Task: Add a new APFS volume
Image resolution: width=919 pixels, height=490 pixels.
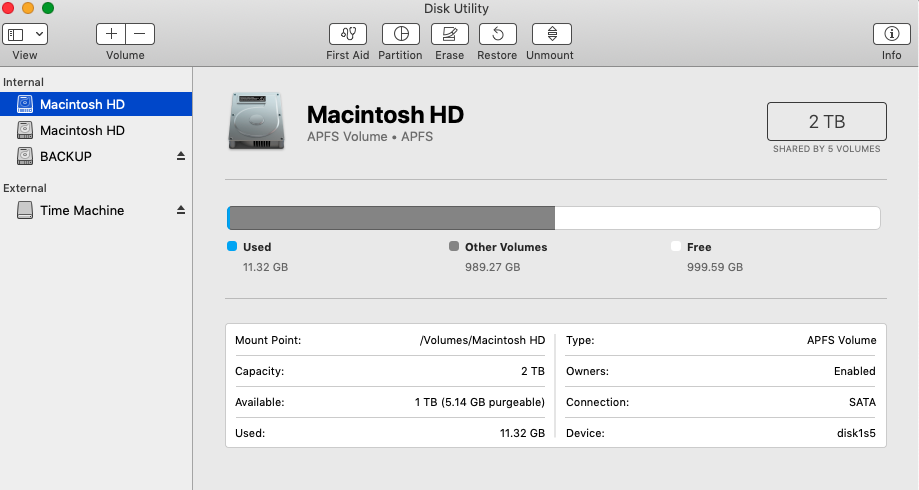Action: pyautogui.click(x=111, y=34)
